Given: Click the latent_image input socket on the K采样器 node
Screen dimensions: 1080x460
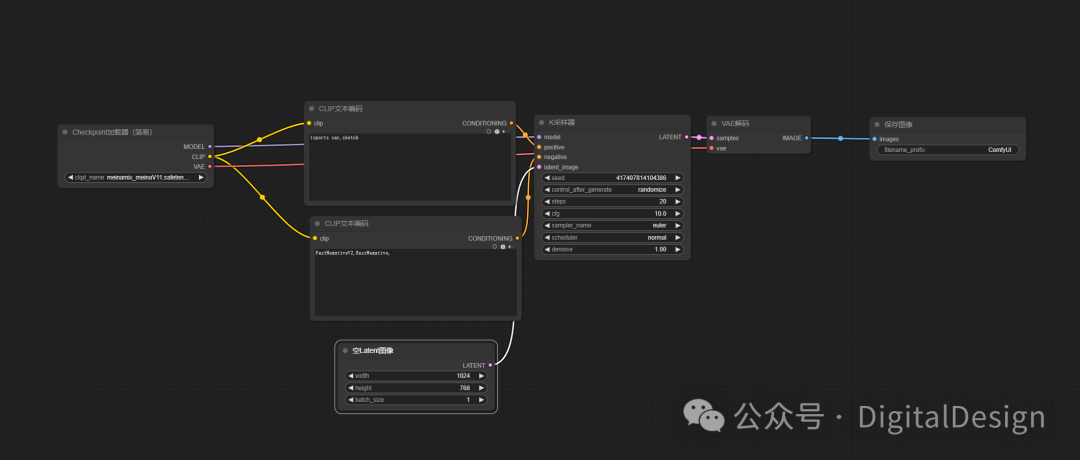Looking at the screenshot, I should pyautogui.click(x=539, y=167).
